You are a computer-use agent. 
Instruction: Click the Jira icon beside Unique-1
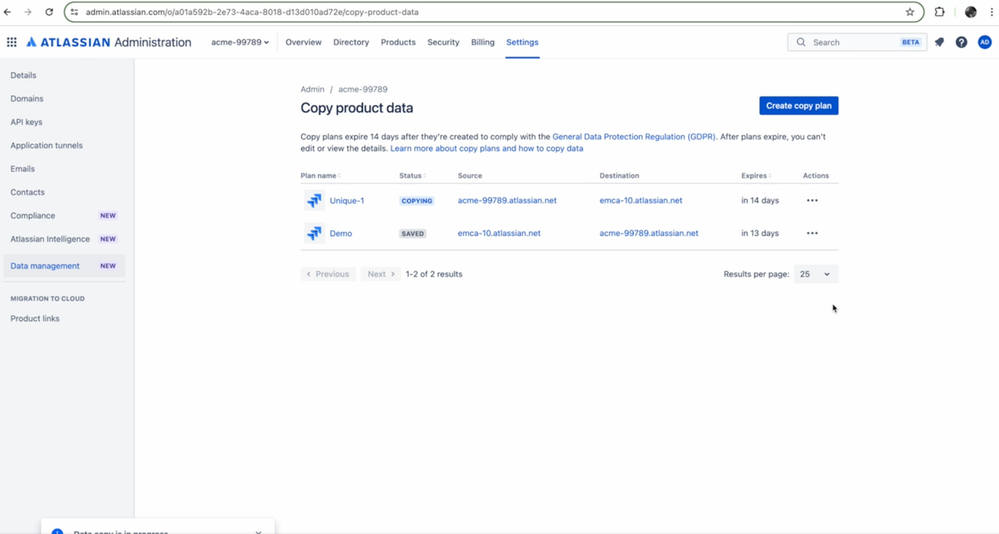point(314,201)
